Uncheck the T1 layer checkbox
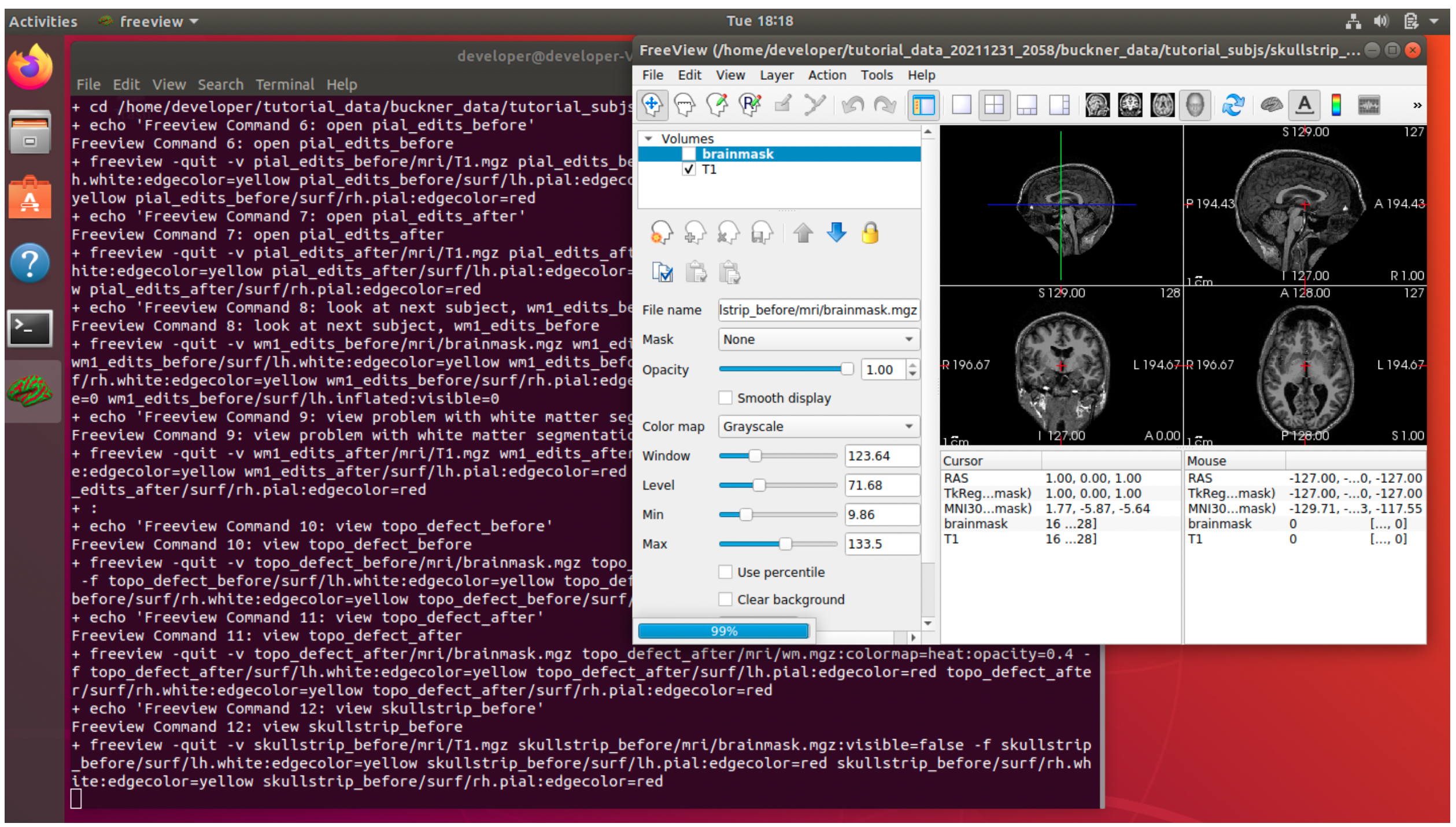The height and width of the screenshot is (827, 1456). click(688, 169)
